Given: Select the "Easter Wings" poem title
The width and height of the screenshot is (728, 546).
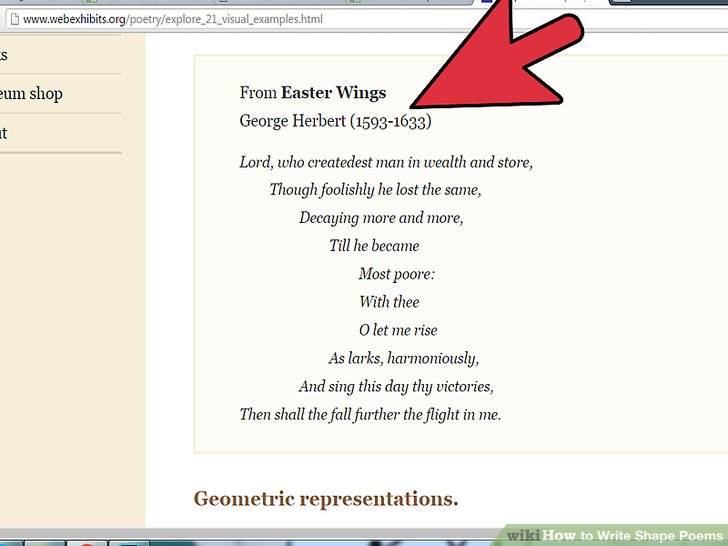Looking at the screenshot, I should pos(333,92).
